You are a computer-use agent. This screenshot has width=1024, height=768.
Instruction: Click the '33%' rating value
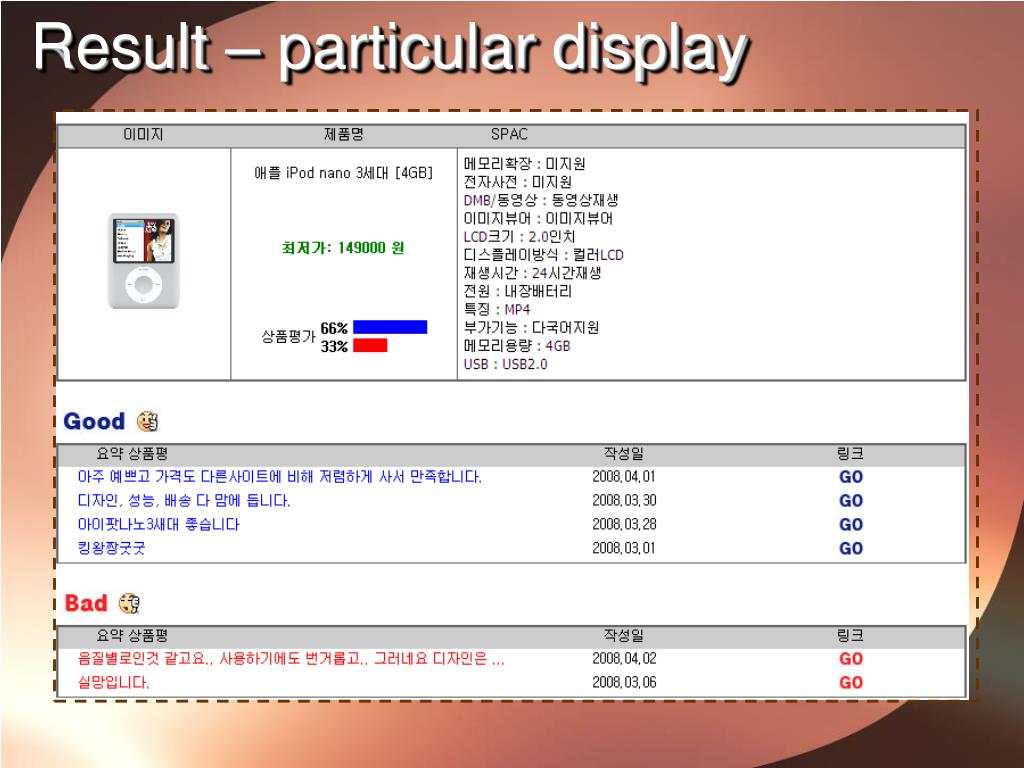pyautogui.click(x=334, y=347)
